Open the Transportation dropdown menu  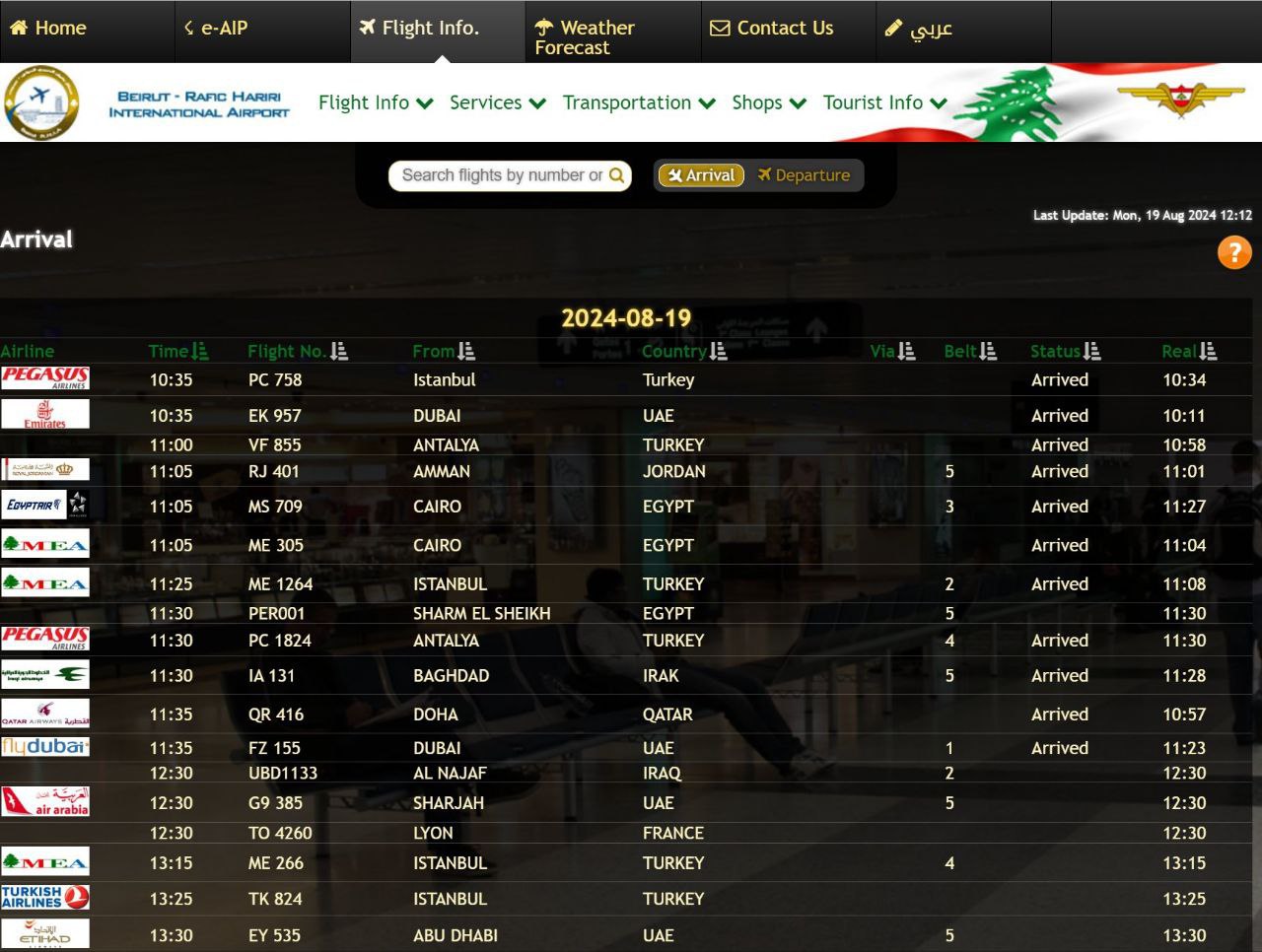tap(638, 102)
